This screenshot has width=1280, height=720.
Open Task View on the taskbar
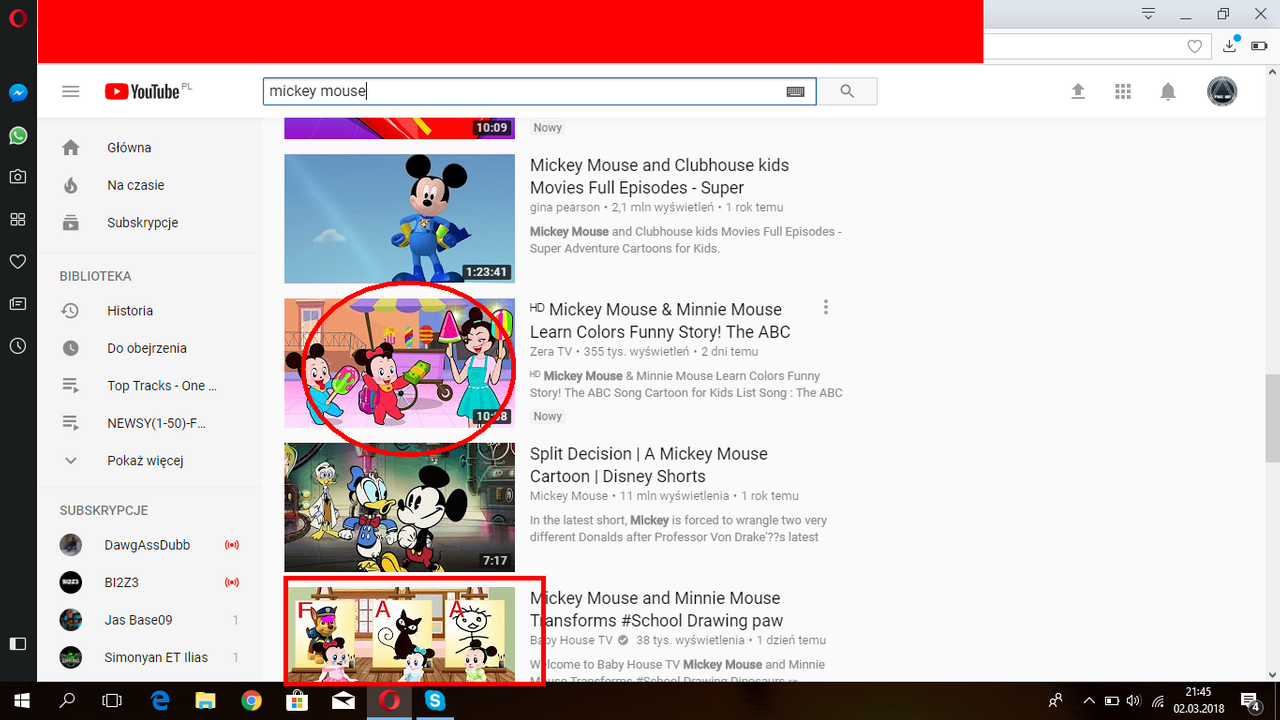click(x=112, y=701)
